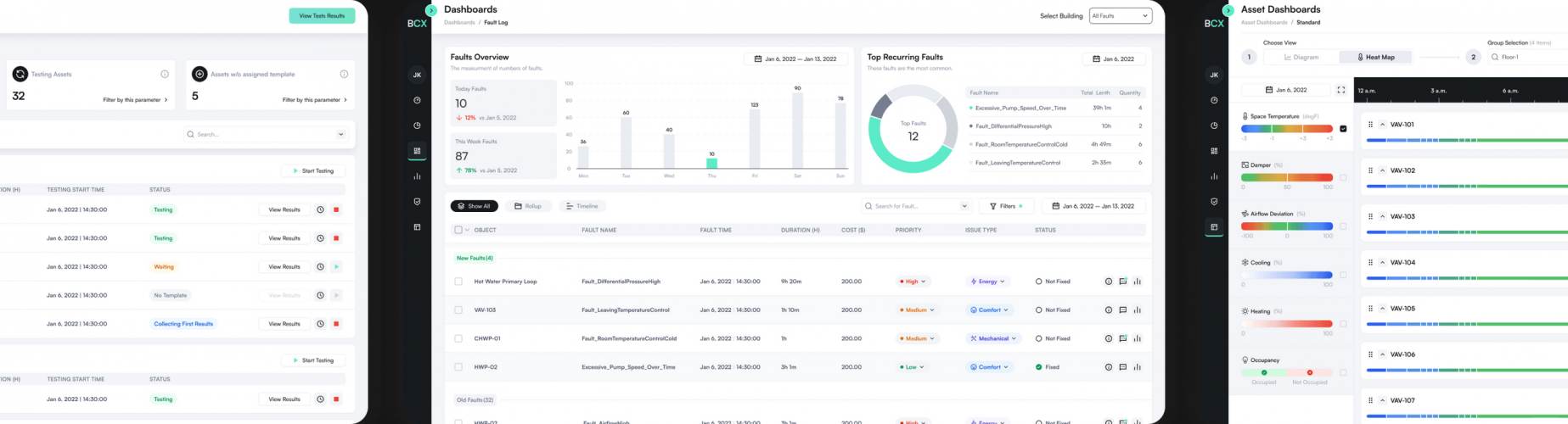Expand the sidebar using the green arrow above the BCX logo in Fault Log
The width and height of the screenshot is (1568, 424).
point(431,10)
